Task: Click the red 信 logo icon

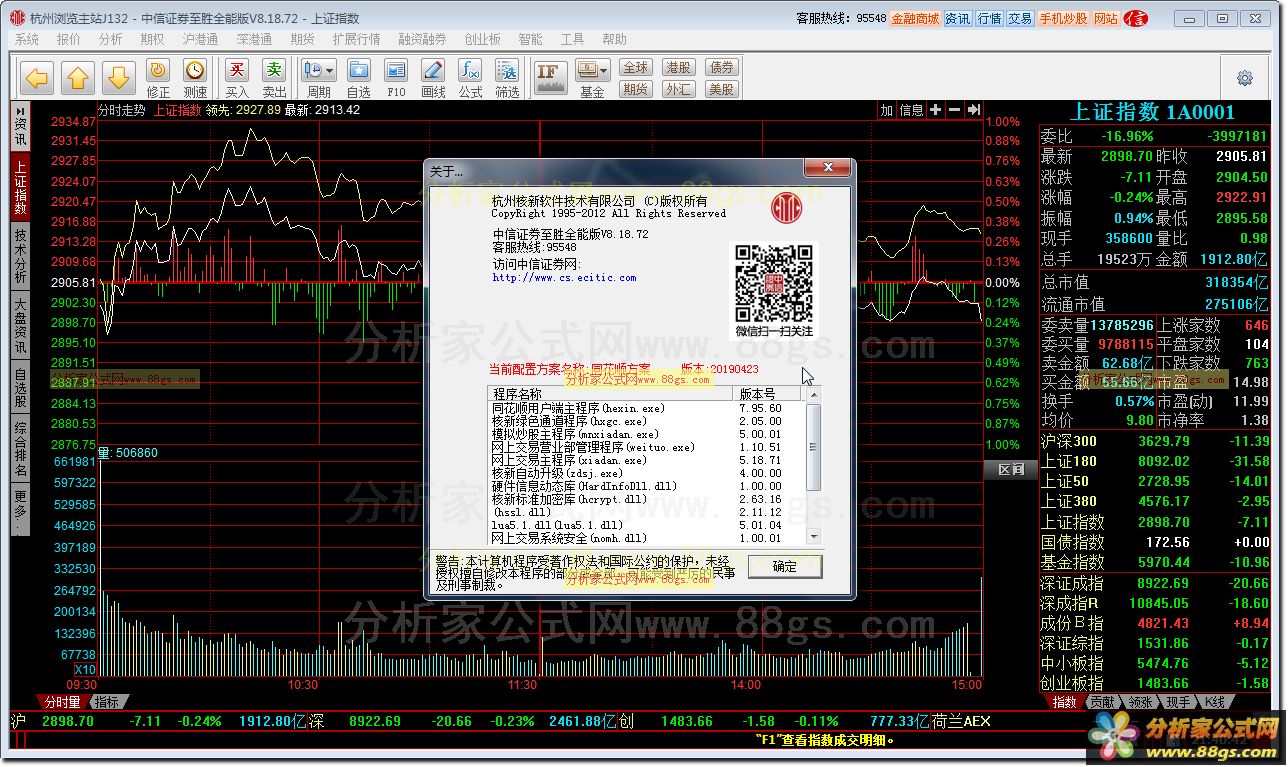Action: pyautogui.click(x=1136, y=19)
